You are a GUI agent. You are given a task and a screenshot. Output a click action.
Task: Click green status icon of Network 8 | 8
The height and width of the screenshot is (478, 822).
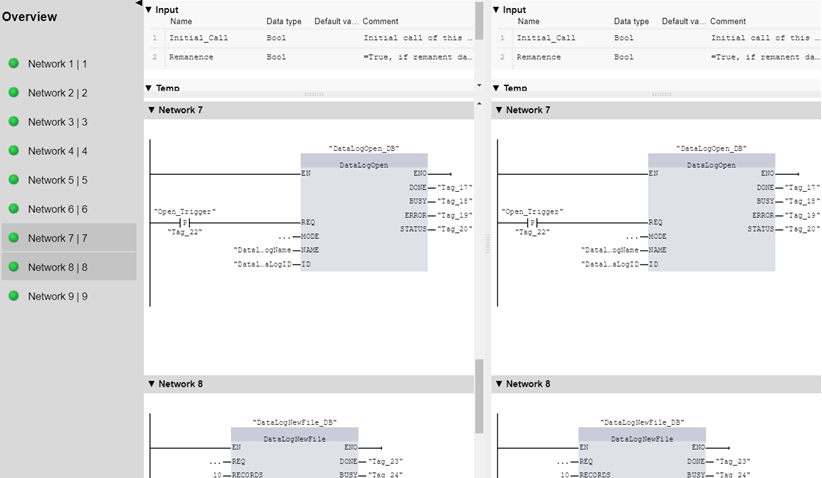point(14,267)
